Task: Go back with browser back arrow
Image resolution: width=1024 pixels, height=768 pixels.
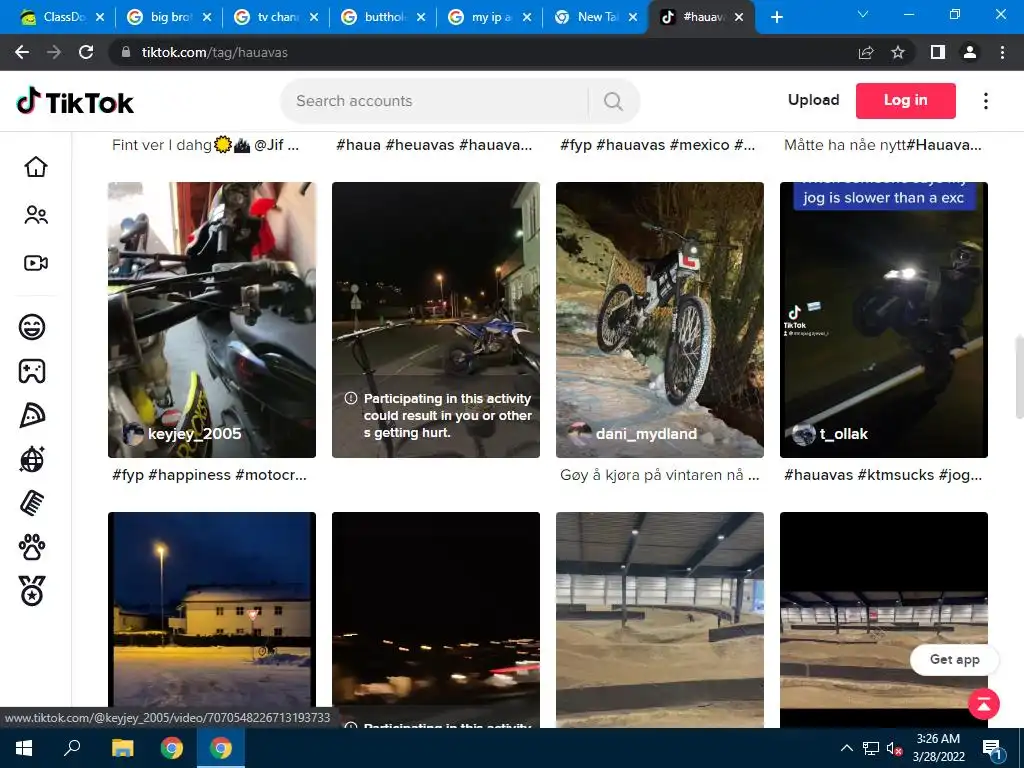Action: (x=22, y=52)
